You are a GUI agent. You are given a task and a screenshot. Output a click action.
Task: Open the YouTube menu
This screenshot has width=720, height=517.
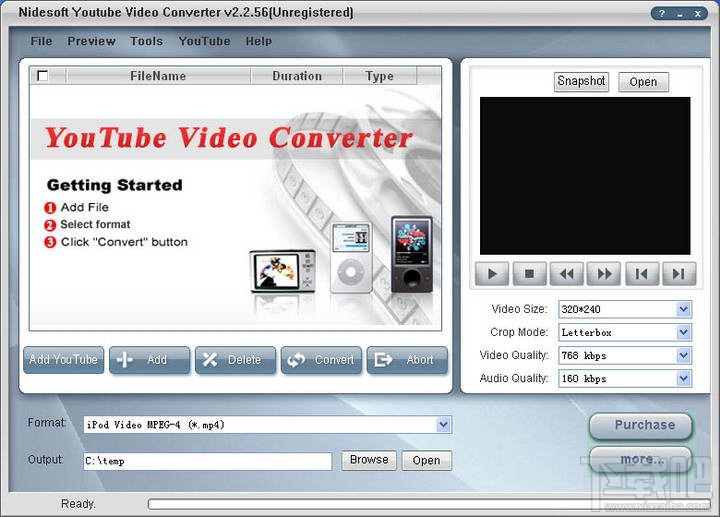[x=204, y=41]
